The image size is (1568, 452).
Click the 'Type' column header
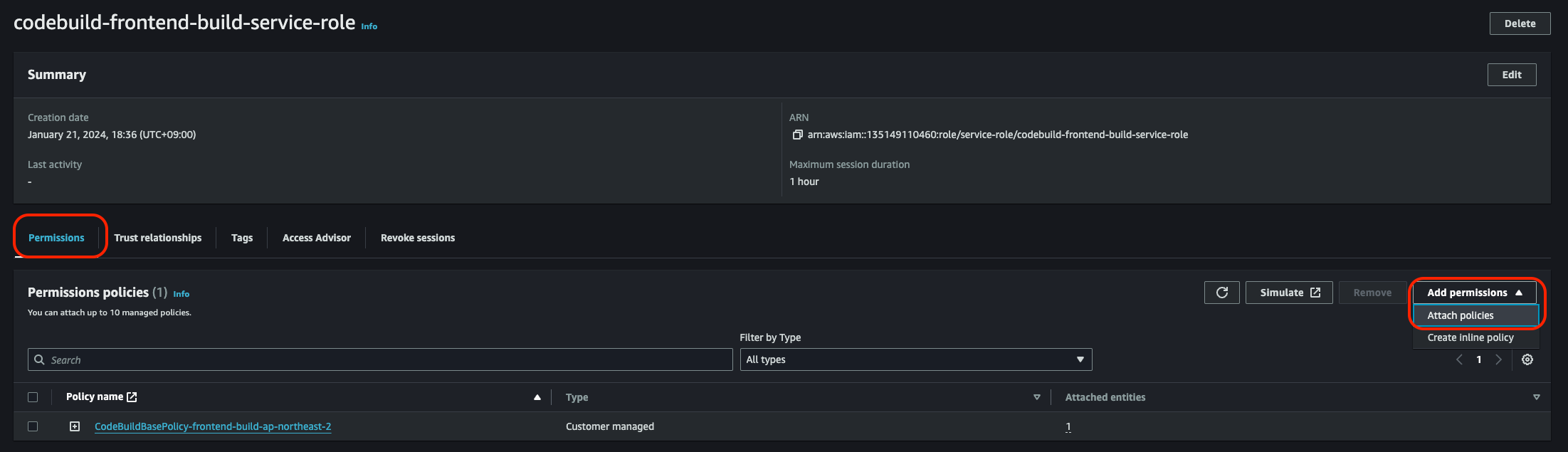[x=577, y=397]
